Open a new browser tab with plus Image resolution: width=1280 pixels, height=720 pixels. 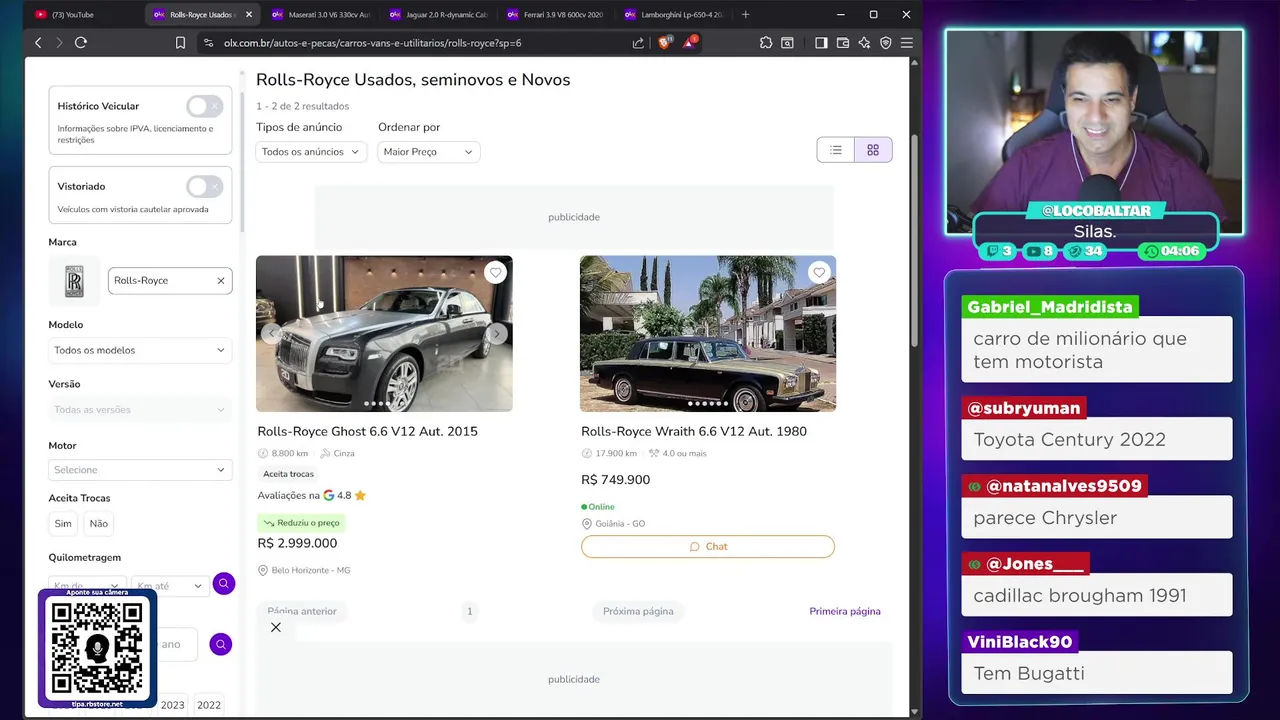pyautogui.click(x=745, y=15)
